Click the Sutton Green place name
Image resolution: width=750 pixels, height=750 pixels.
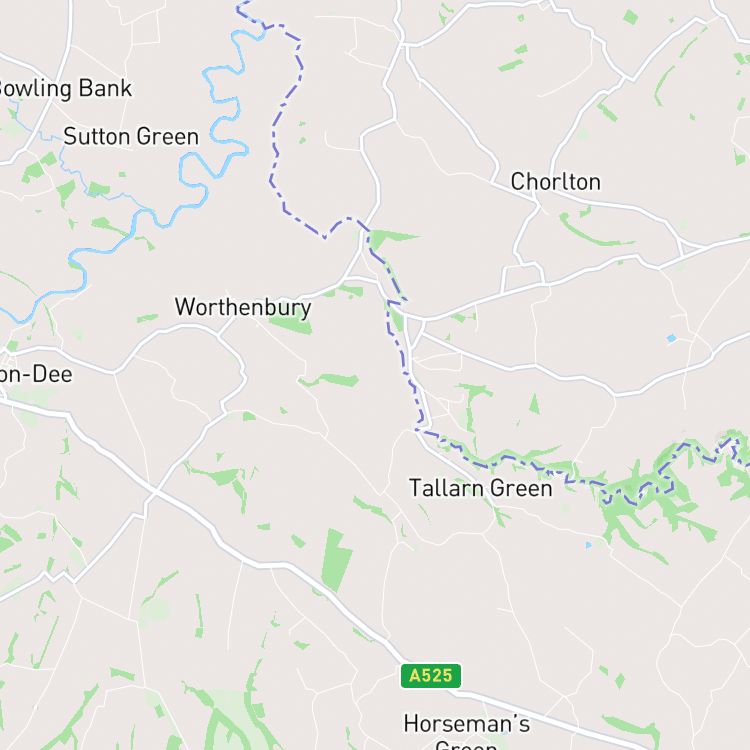[131, 137]
